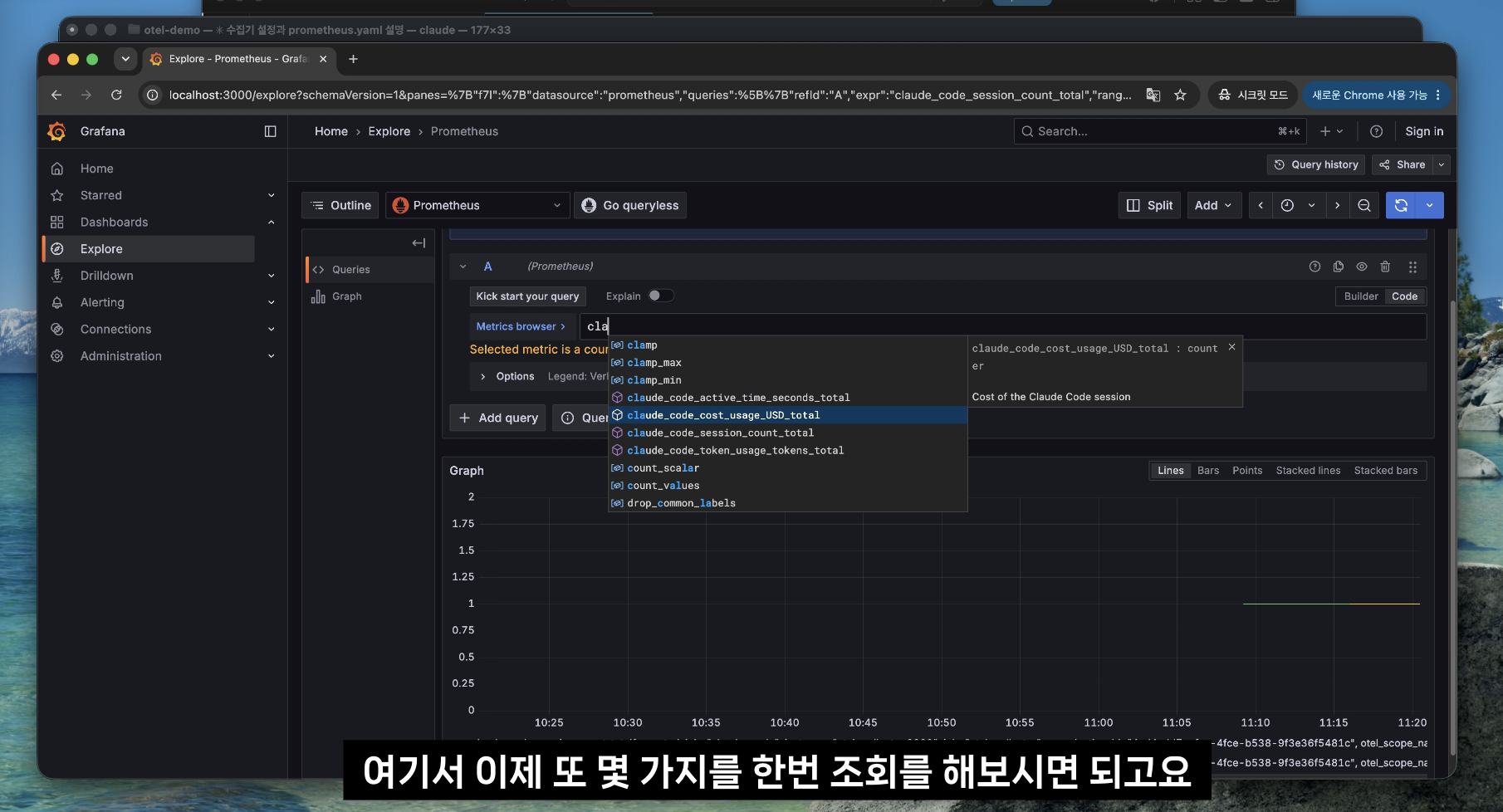Image resolution: width=1503 pixels, height=812 pixels.
Task: Expand the Drilldown chevron
Action: click(271, 276)
